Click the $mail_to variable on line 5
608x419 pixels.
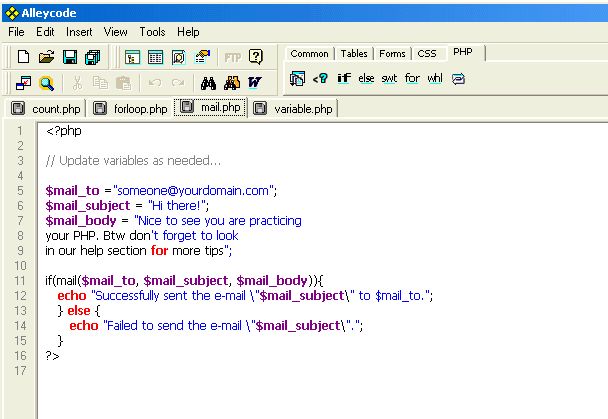click(x=73, y=191)
